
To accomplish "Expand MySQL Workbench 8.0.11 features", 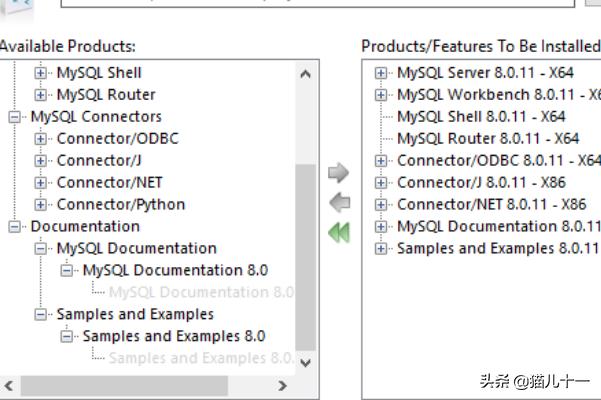I will pyautogui.click(x=381, y=95).
